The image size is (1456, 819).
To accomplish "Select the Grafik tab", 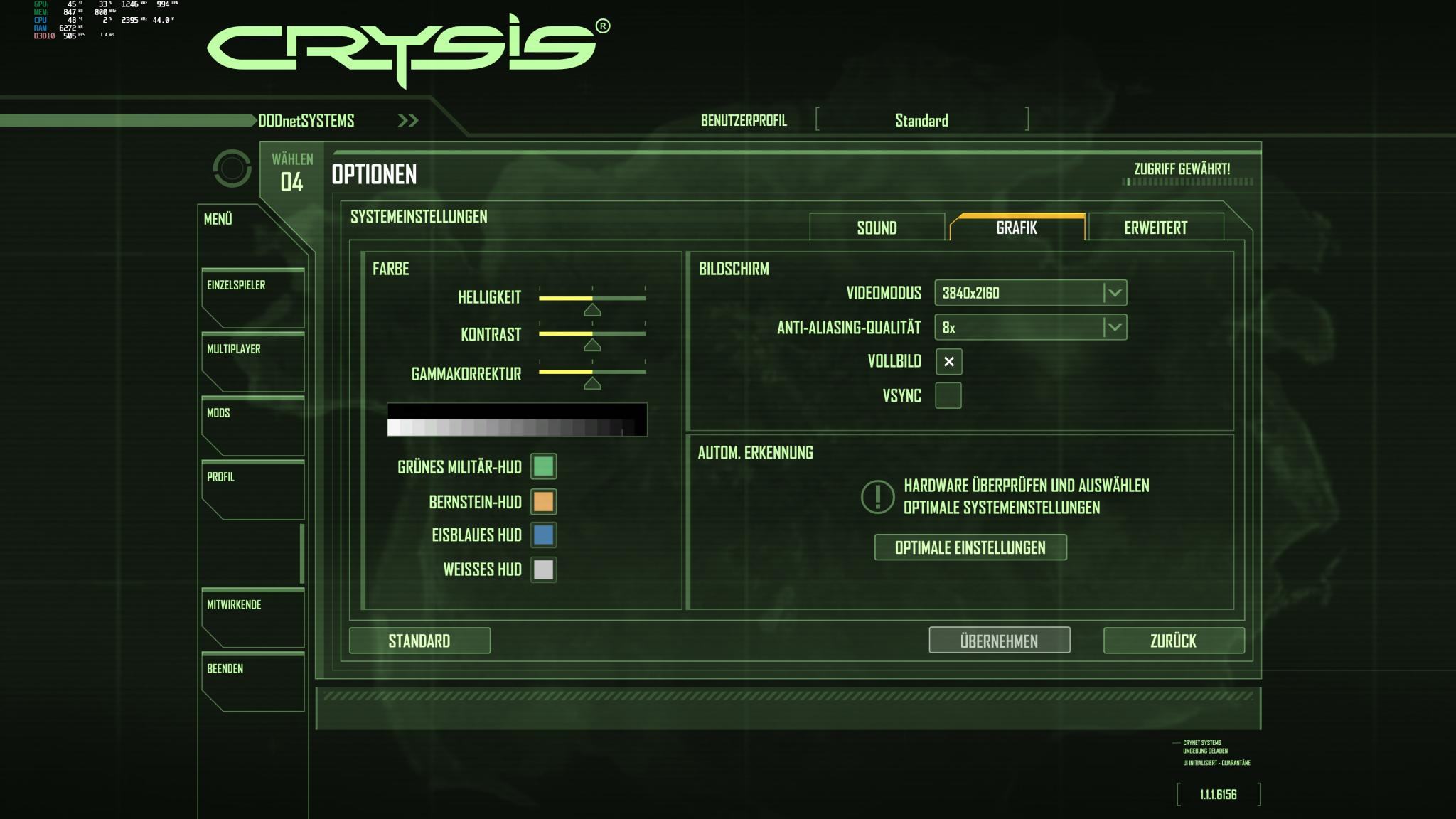I will pos(1017,227).
